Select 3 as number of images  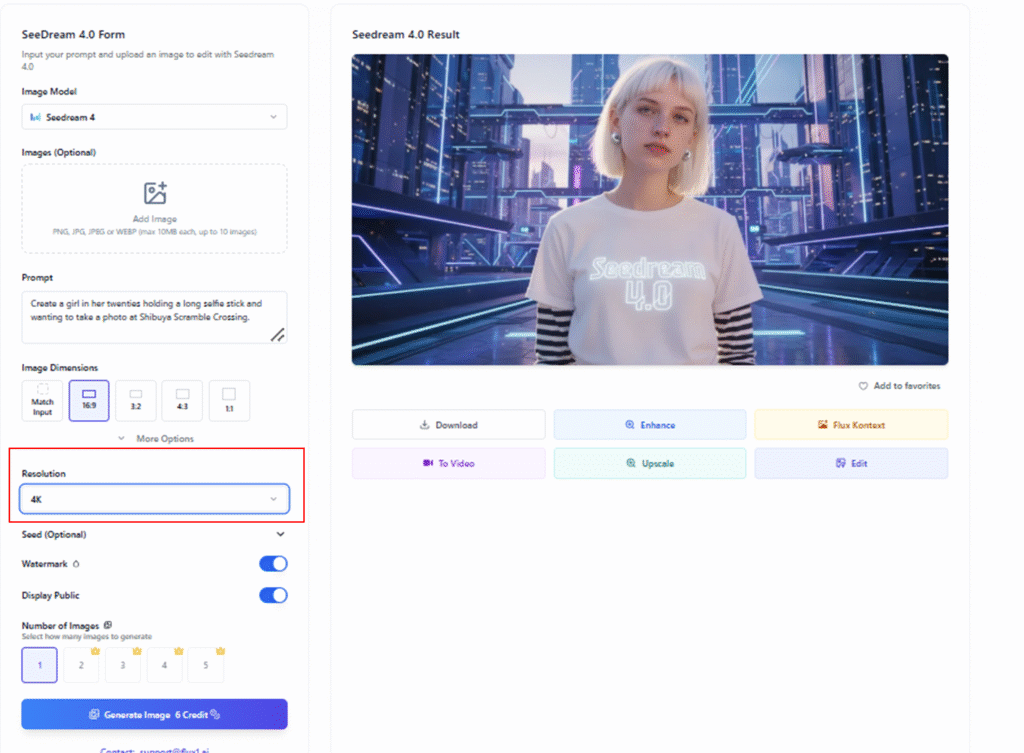(123, 665)
